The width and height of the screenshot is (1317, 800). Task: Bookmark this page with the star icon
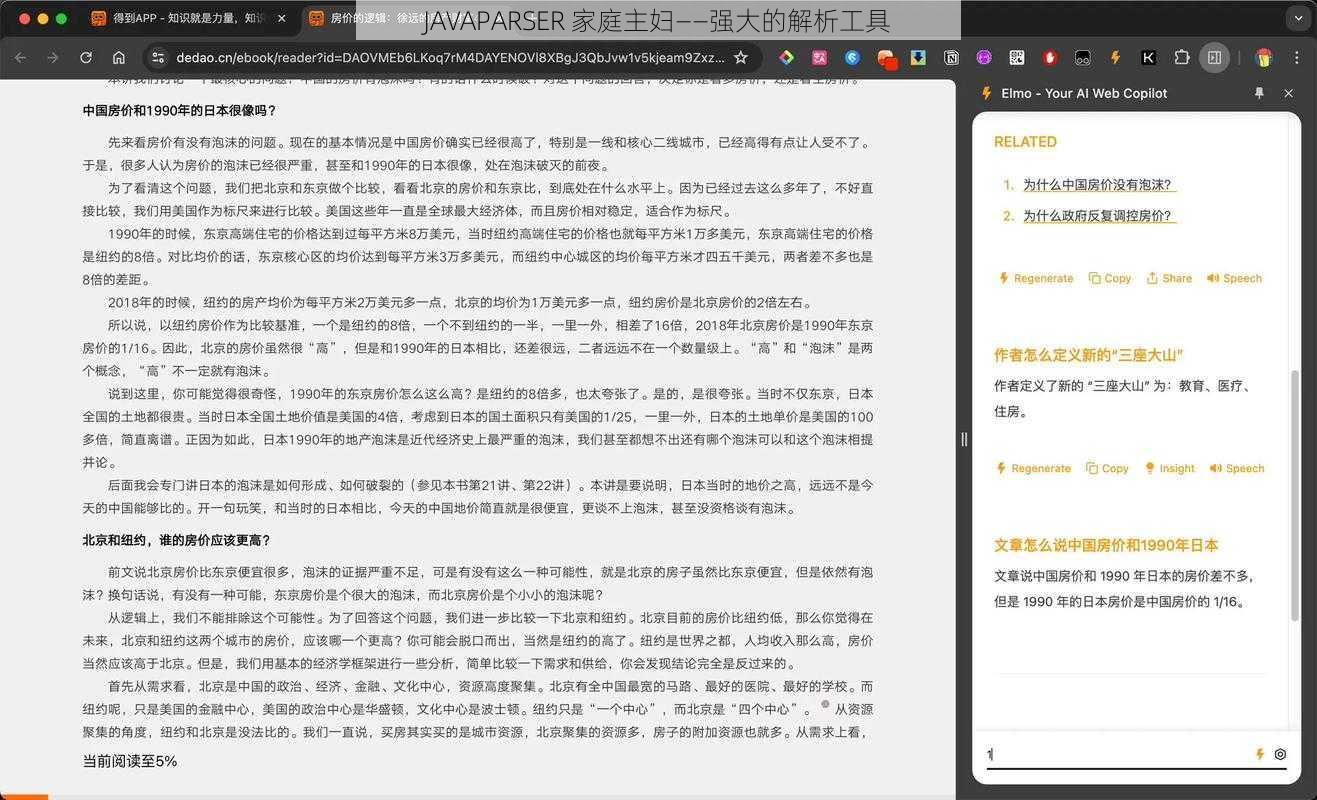(740, 58)
